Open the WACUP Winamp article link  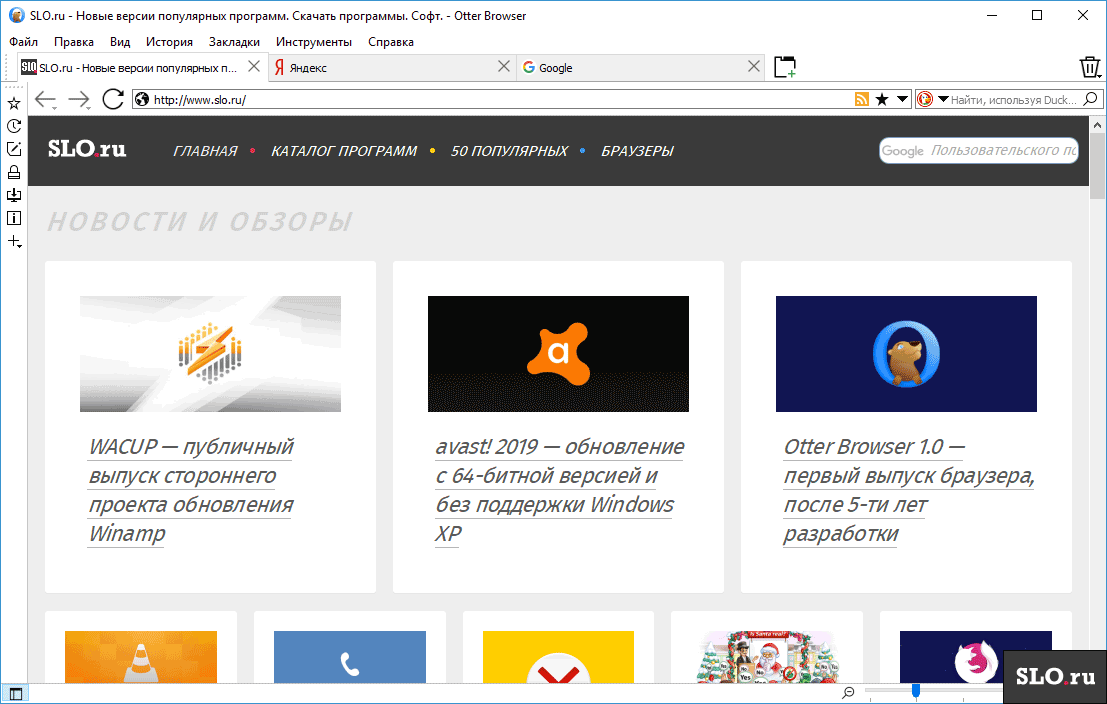pyautogui.click(x=191, y=490)
